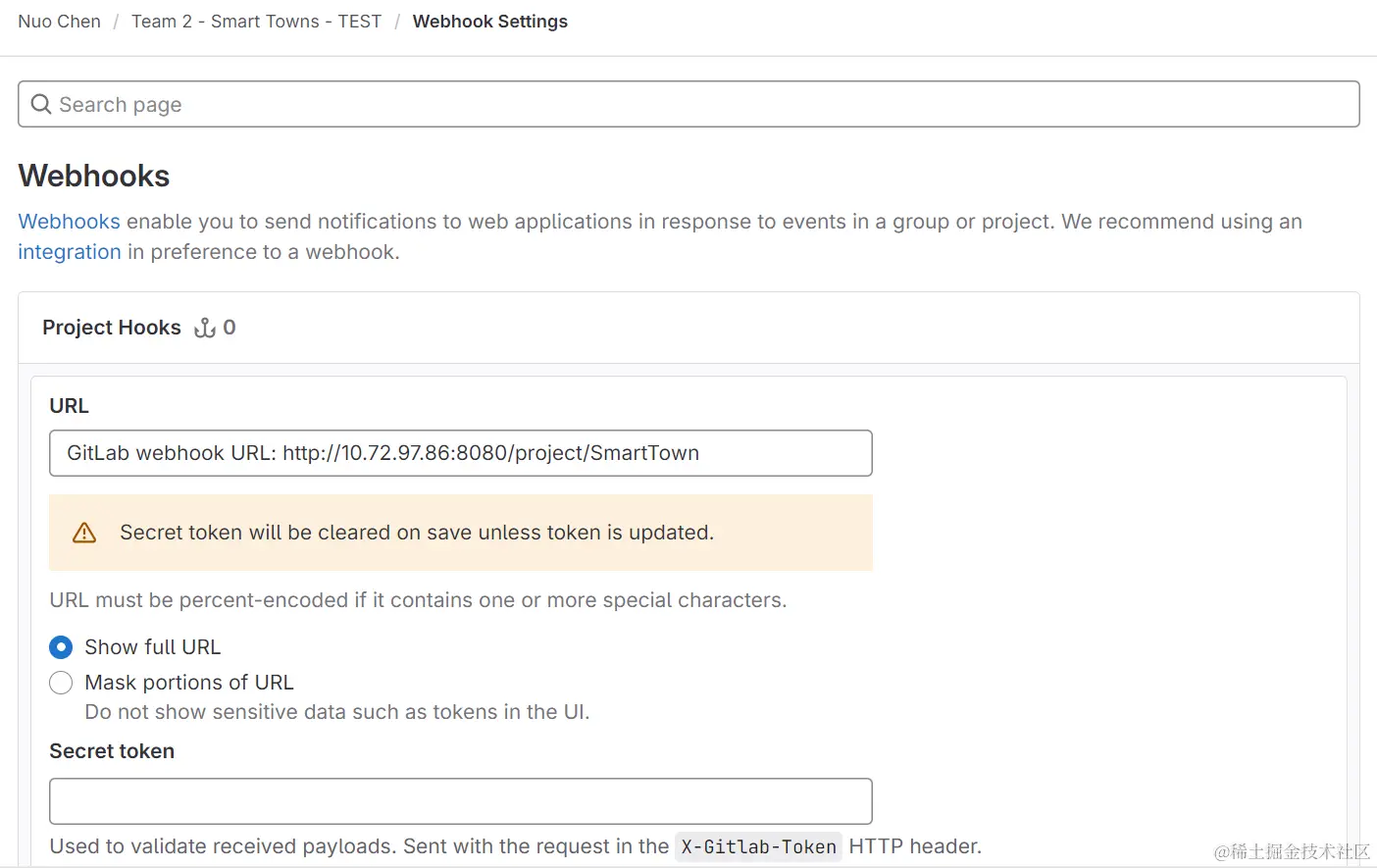Click the empty Secret token input box
The width and height of the screenshot is (1377, 868).
[x=461, y=801]
